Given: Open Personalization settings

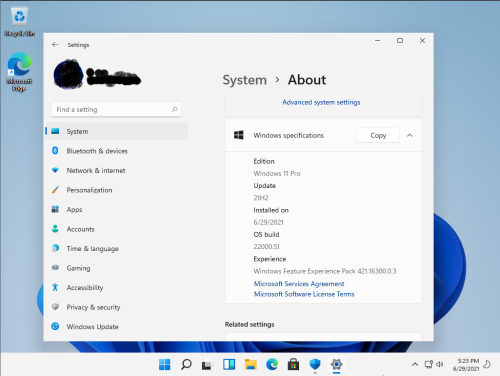Looking at the screenshot, I should click(116, 190).
